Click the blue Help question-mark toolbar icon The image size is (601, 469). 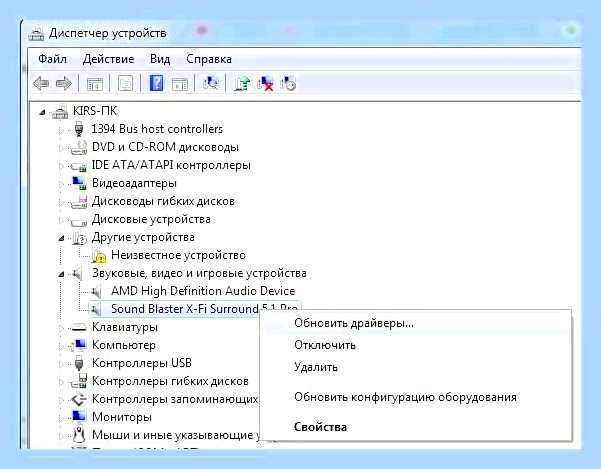(156, 83)
